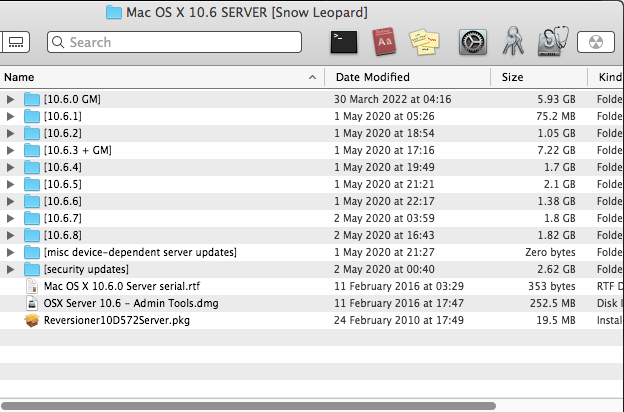The image size is (624, 412).
Task: Select the [10.6.4] folder icon
Action: click(x=32, y=167)
